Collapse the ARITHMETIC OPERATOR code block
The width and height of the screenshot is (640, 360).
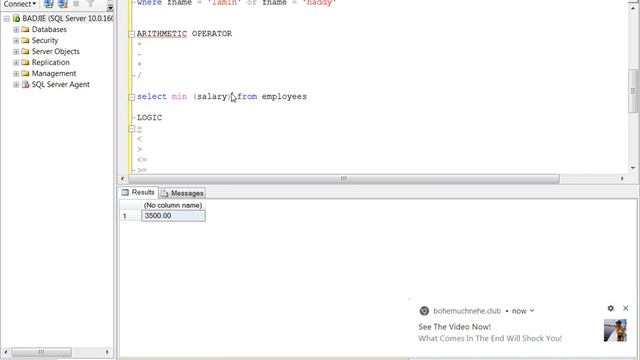click(131, 34)
